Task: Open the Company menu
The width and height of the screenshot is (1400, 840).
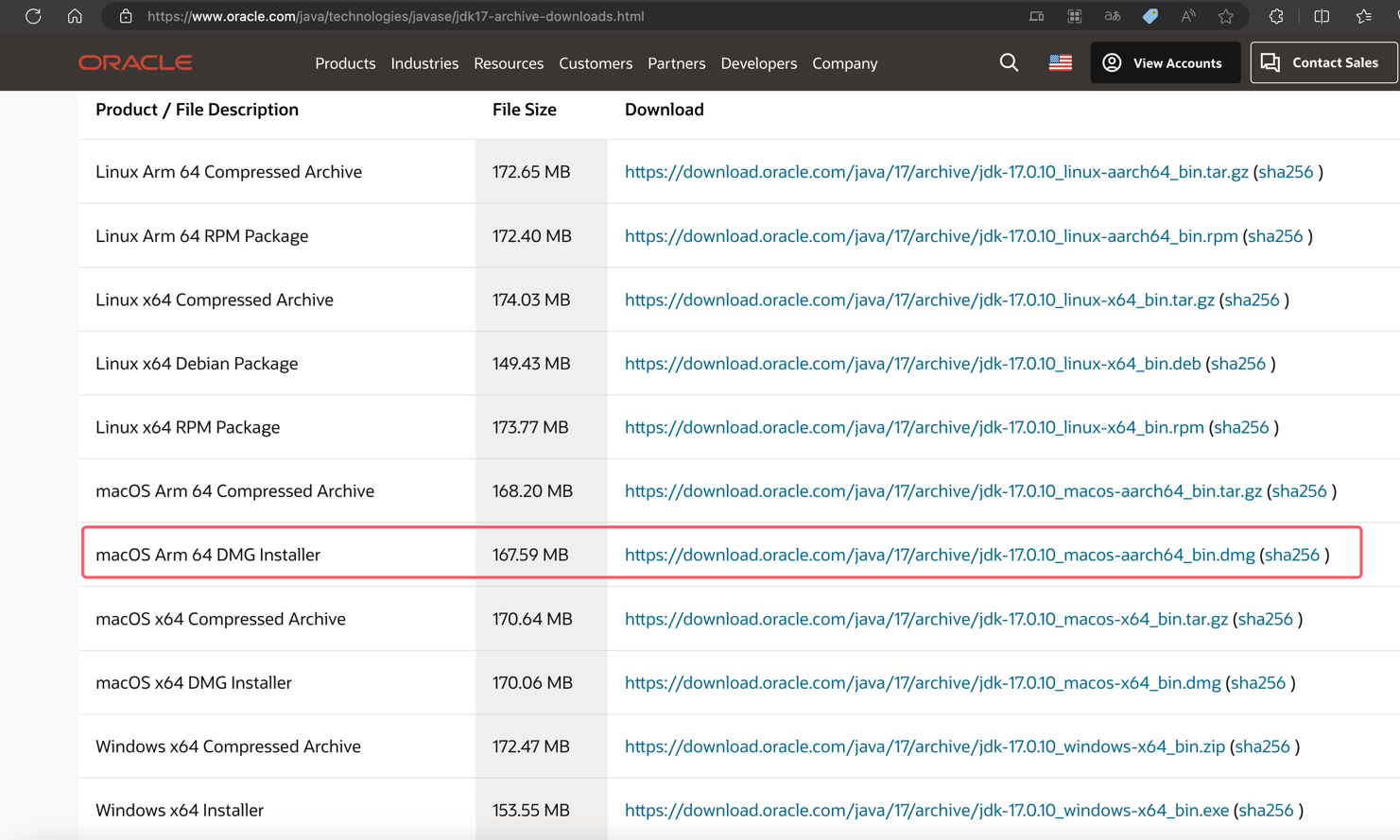Action: tap(844, 63)
